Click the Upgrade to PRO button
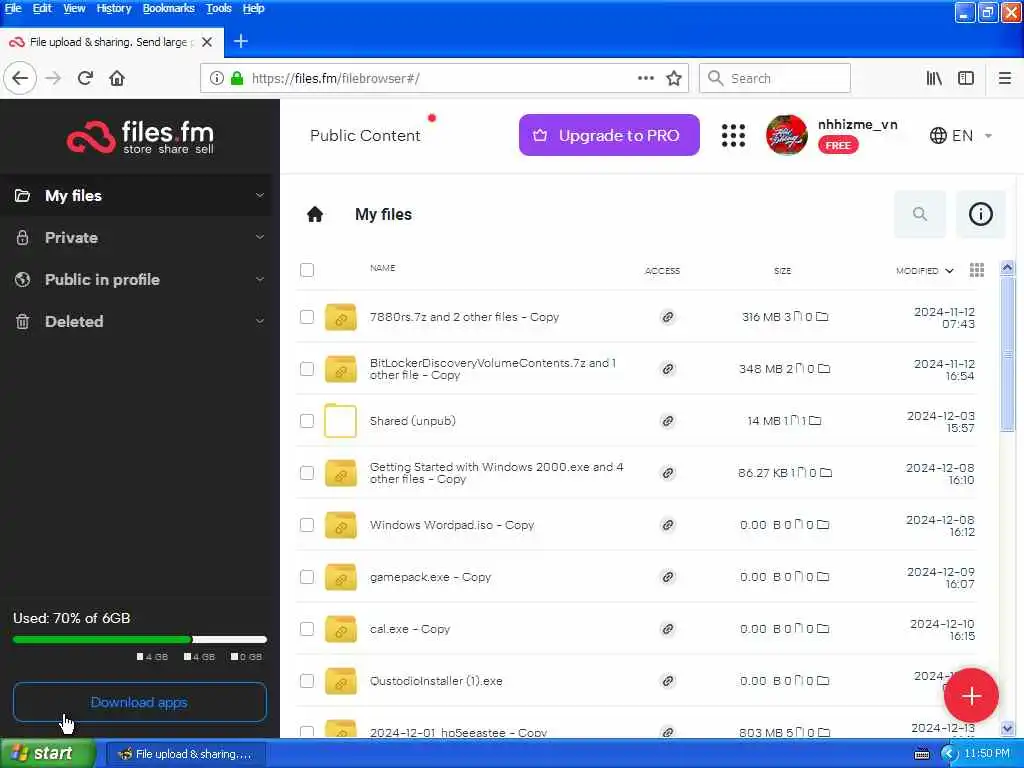This screenshot has height=768, width=1024. [609, 135]
